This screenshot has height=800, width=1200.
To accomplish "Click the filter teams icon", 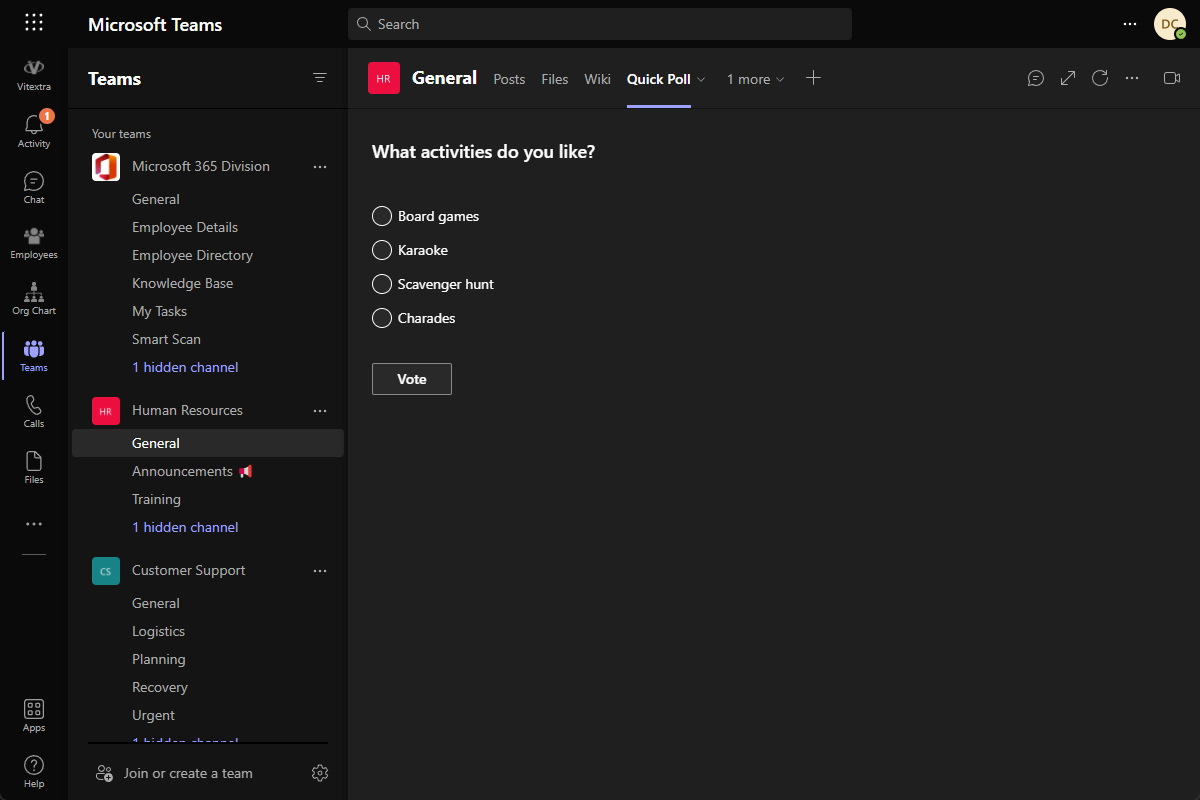I will [x=320, y=78].
